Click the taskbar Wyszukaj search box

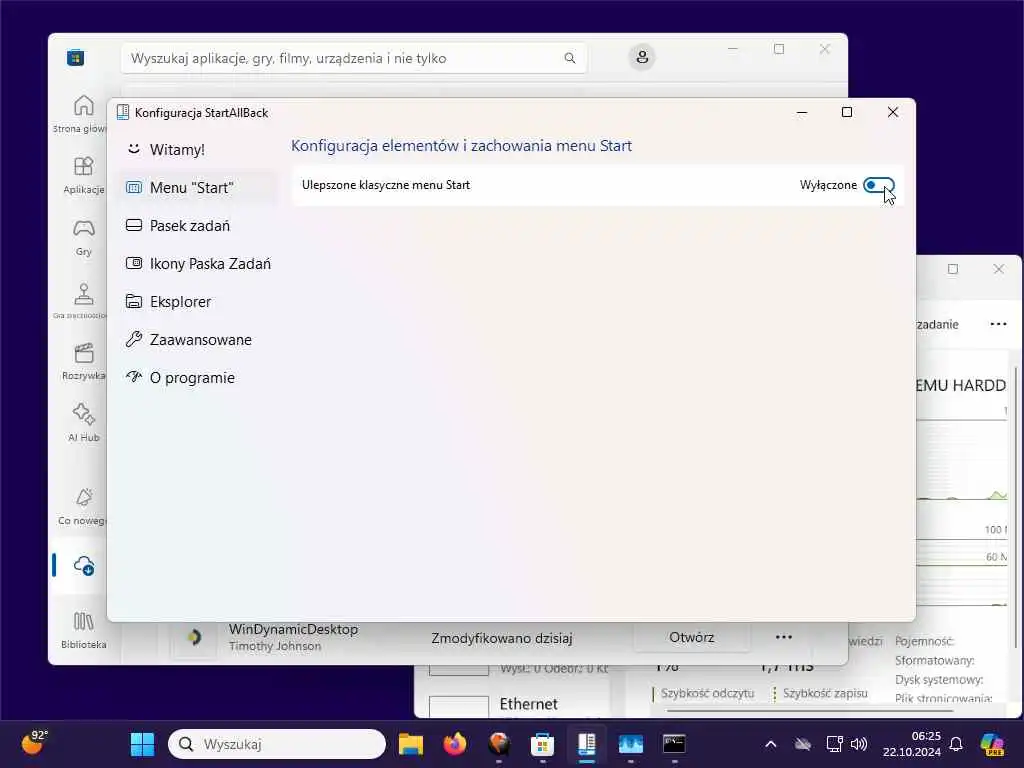coord(277,744)
